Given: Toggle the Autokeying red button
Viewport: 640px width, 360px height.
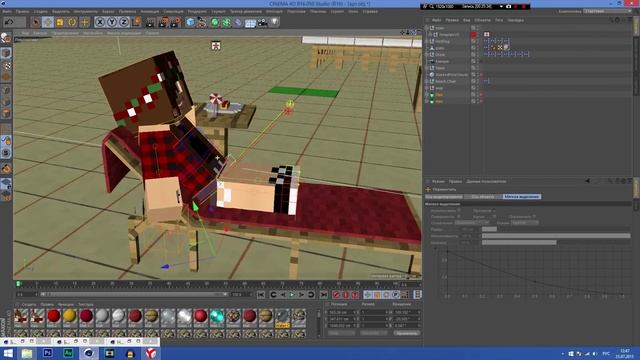Looking at the screenshot, I should pos(346,294).
